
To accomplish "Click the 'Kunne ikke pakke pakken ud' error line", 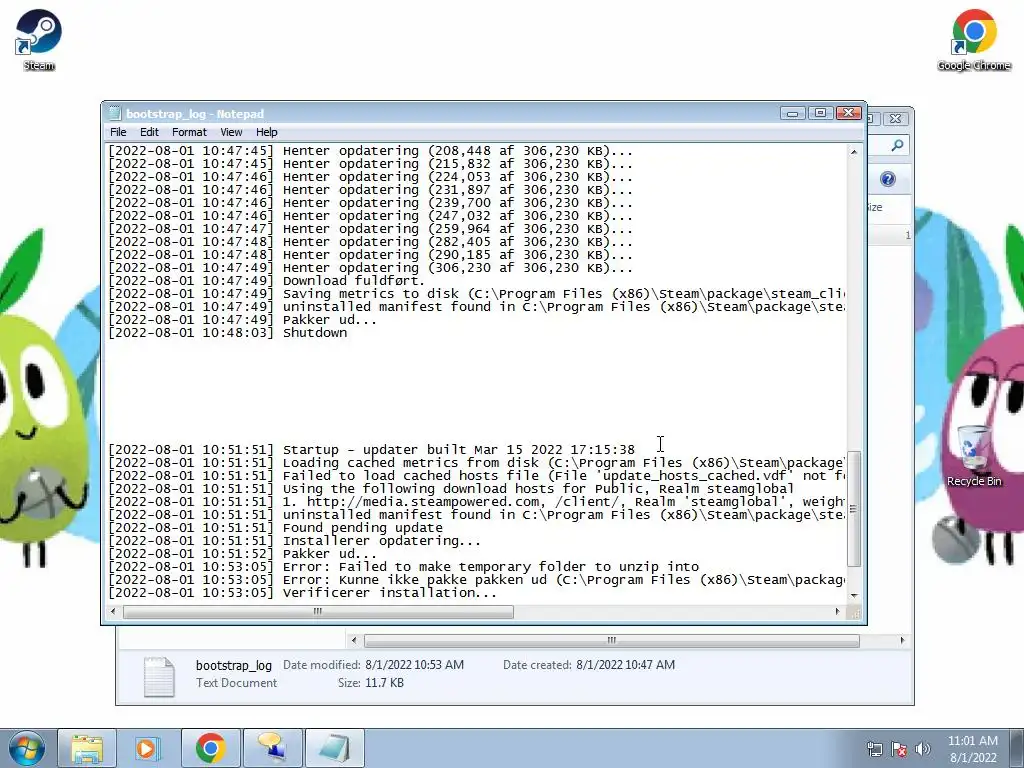I will tap(477, 580).
